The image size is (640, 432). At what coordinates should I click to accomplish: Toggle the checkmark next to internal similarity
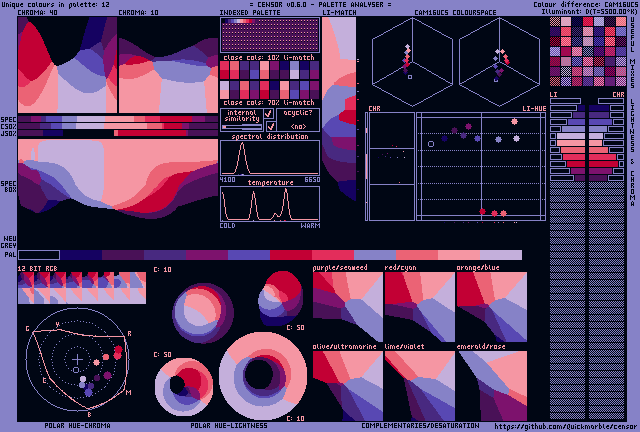(269, 114)
